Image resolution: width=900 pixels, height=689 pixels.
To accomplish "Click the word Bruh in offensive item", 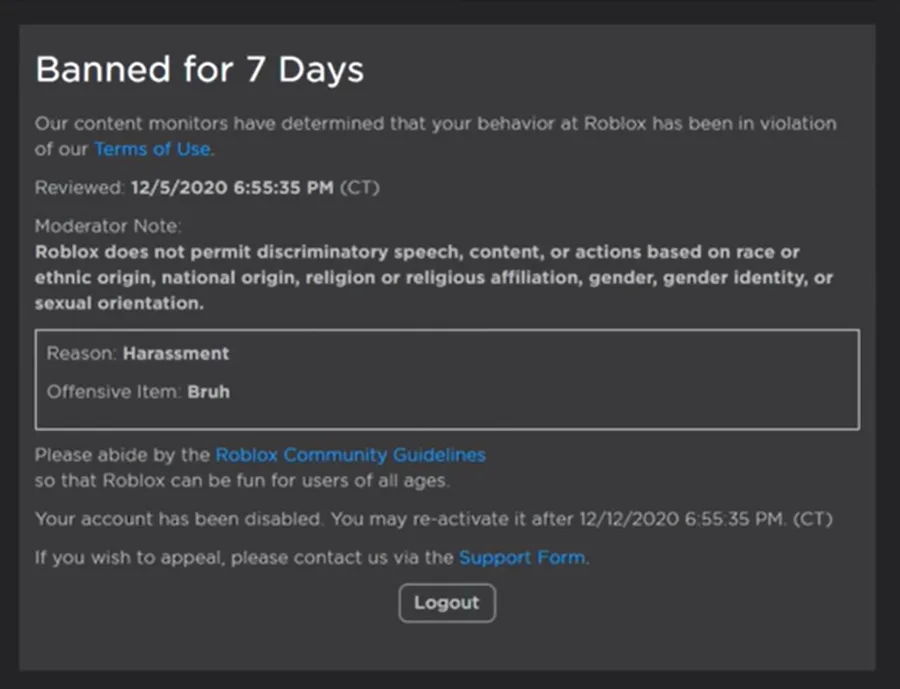I will pos(209,392).
